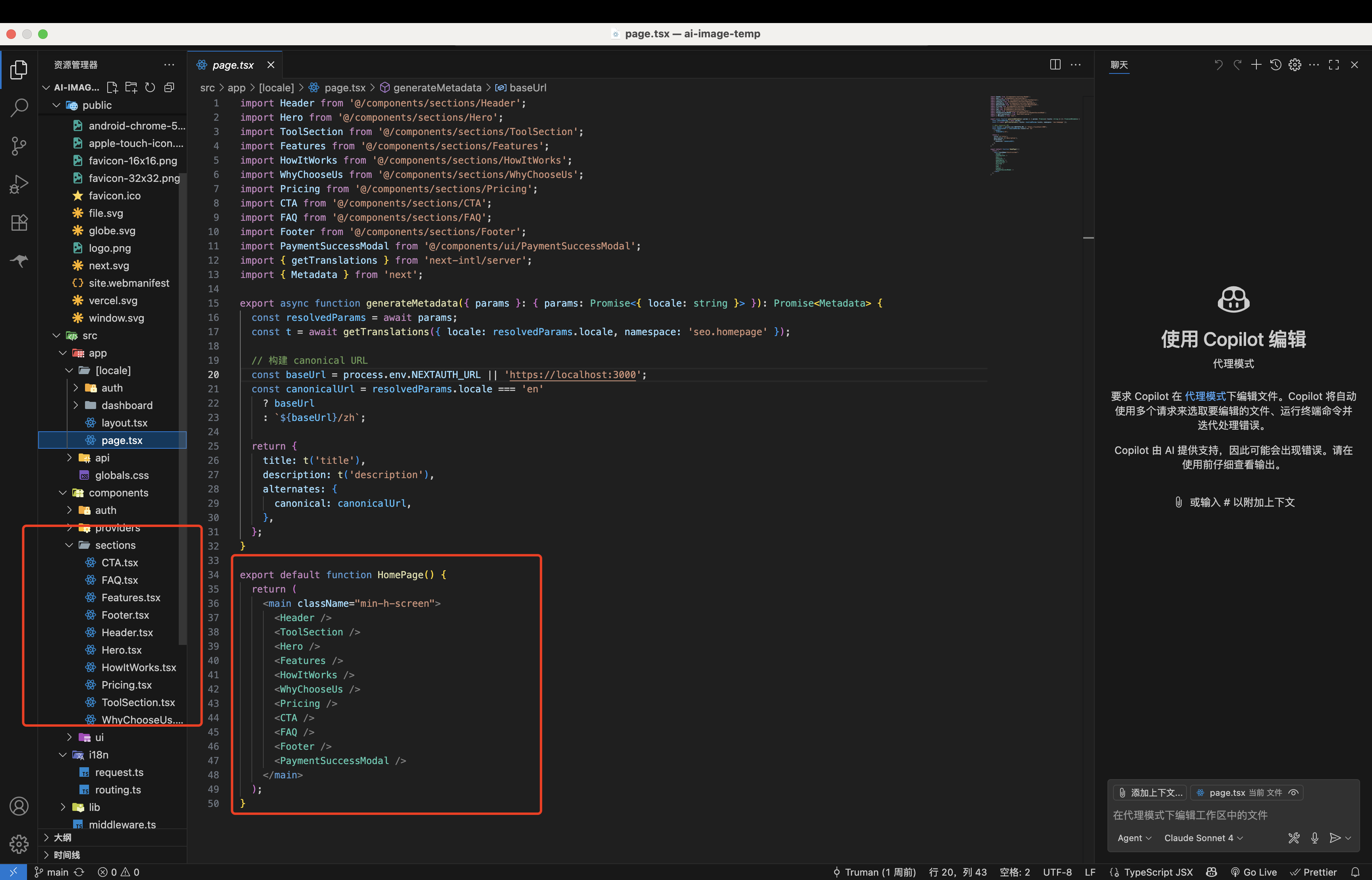Screen dimensions: 1372x880
Task: Open the notifications bell in the status bar
Action: point(1355,872)
